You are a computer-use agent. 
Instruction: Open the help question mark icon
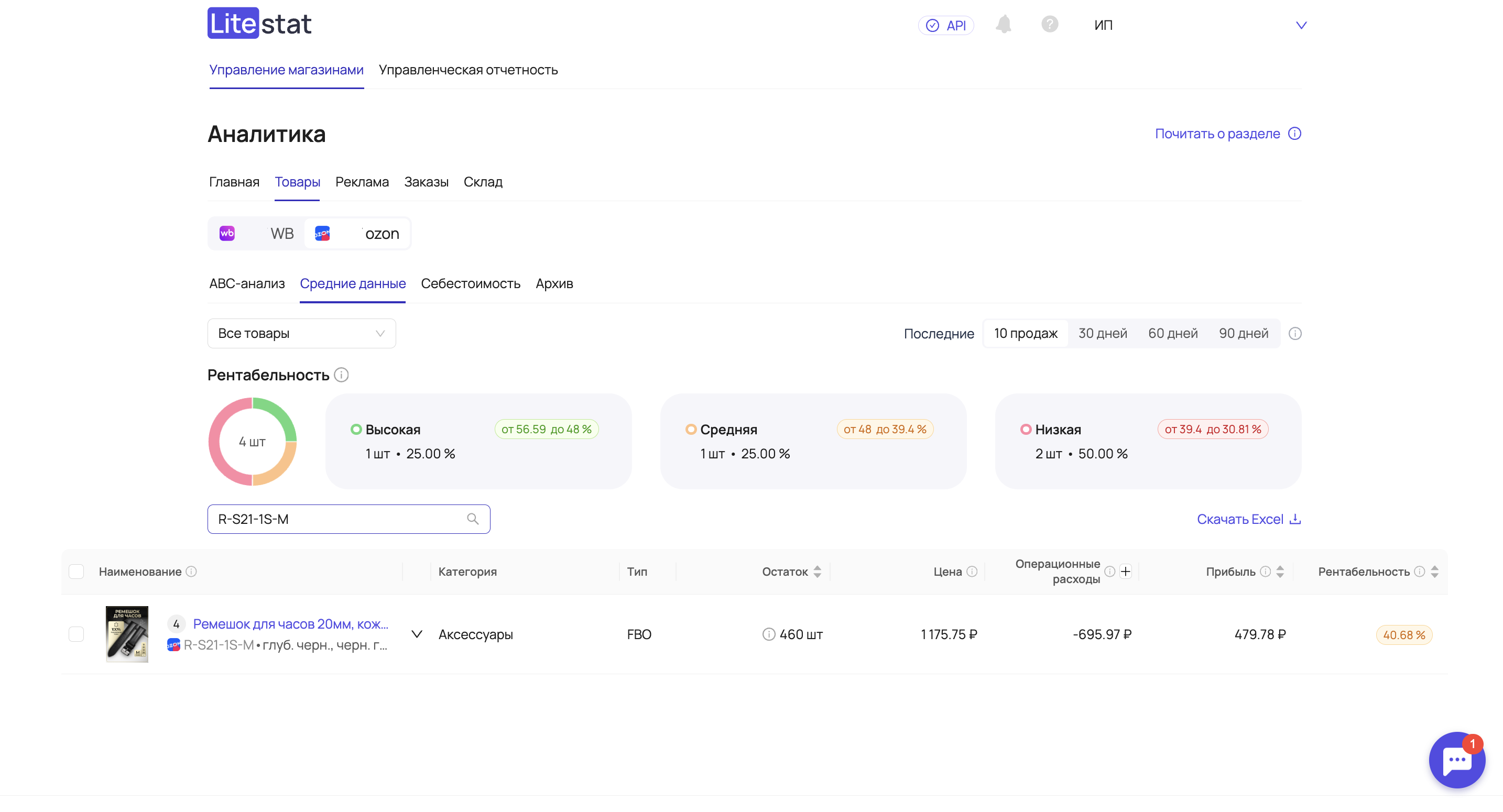(1049, 25)
